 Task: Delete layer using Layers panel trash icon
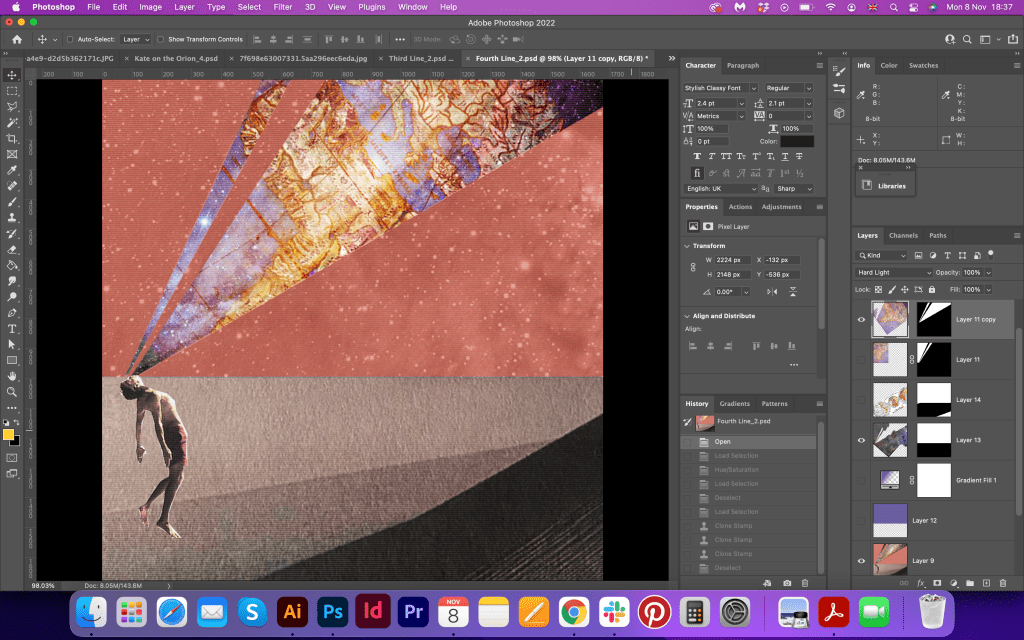tap(1003, 582)
